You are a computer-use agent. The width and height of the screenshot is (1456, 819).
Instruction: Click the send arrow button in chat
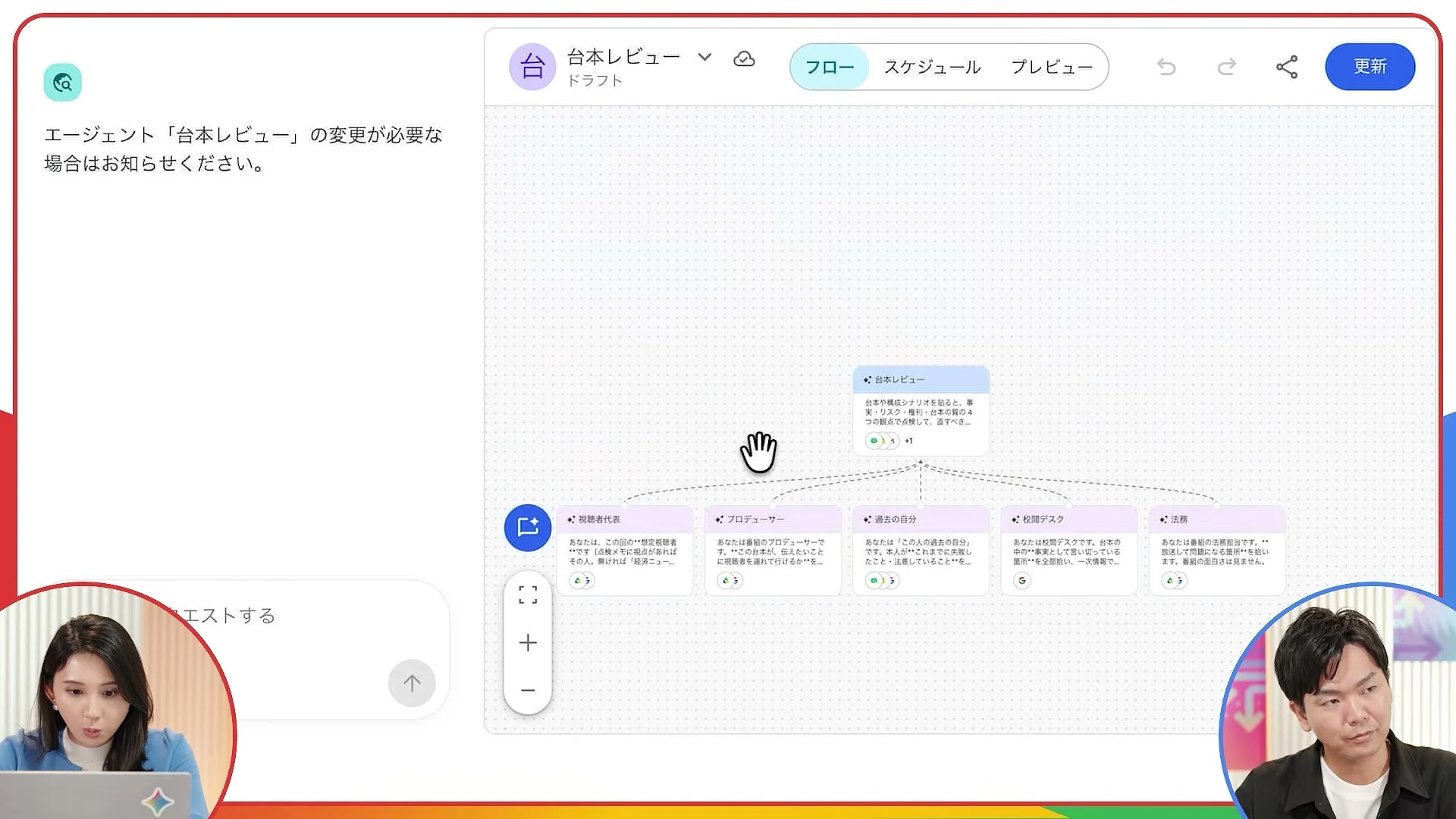pyautogui.click(x=412, y=683)
